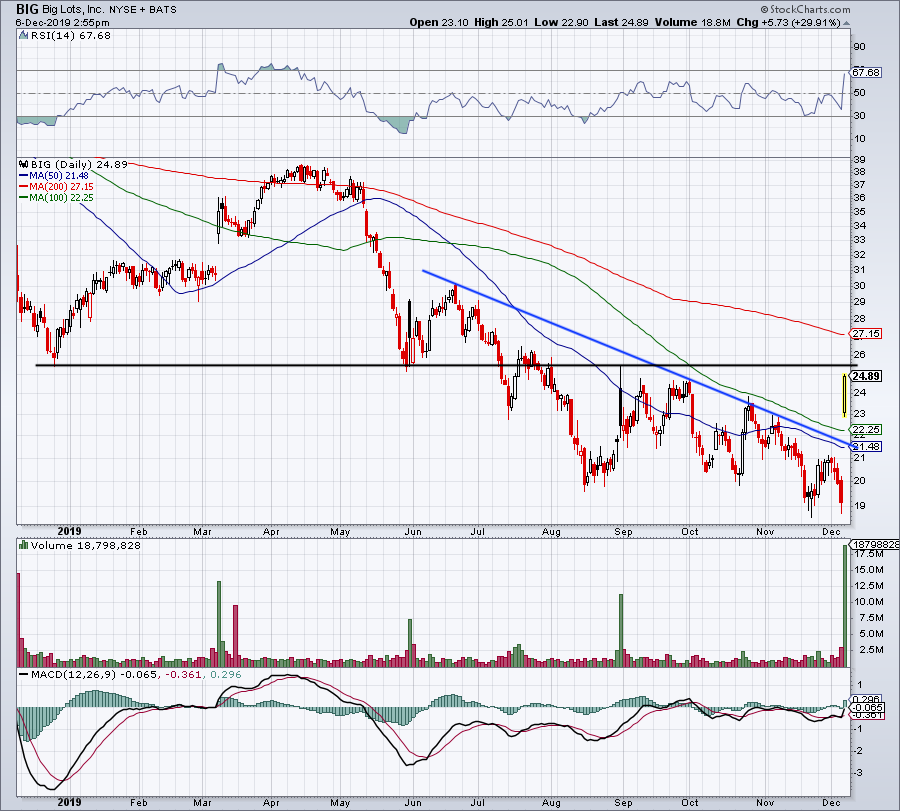The image size is (900, 811).
Task: Click the Volume 18.8M header value
Action: pos(692,22)
